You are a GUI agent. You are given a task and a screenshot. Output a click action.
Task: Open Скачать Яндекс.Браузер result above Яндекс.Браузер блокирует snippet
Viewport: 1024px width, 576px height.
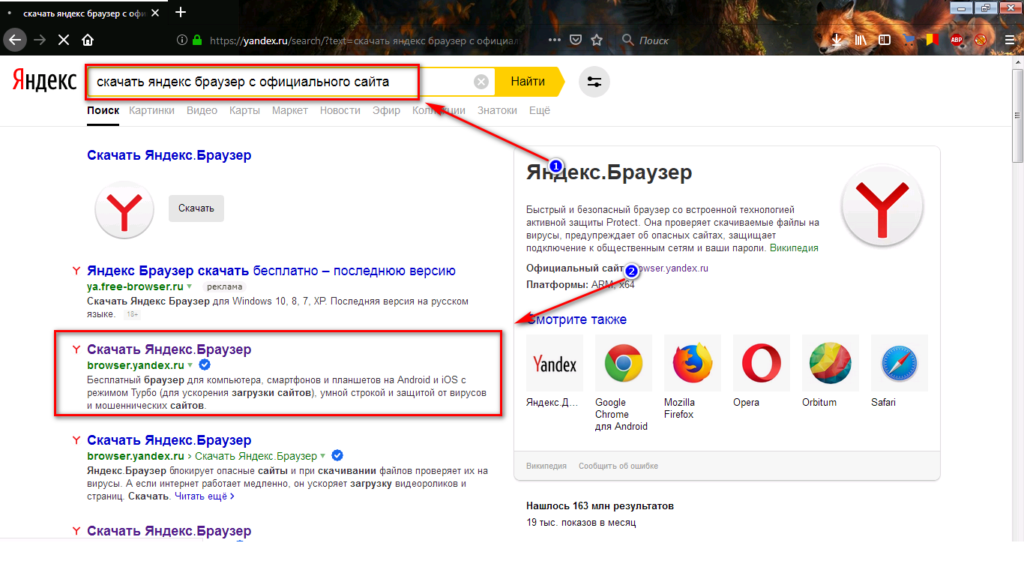click(x=169, y=440)
